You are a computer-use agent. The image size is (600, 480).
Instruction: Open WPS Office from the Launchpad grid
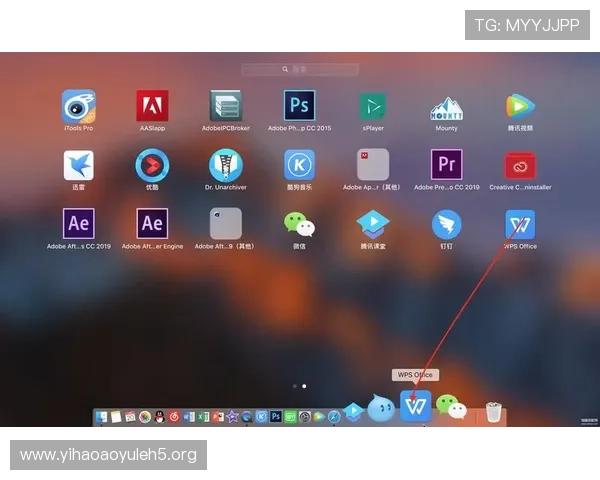pyautogui.click(x=520, y=224)
